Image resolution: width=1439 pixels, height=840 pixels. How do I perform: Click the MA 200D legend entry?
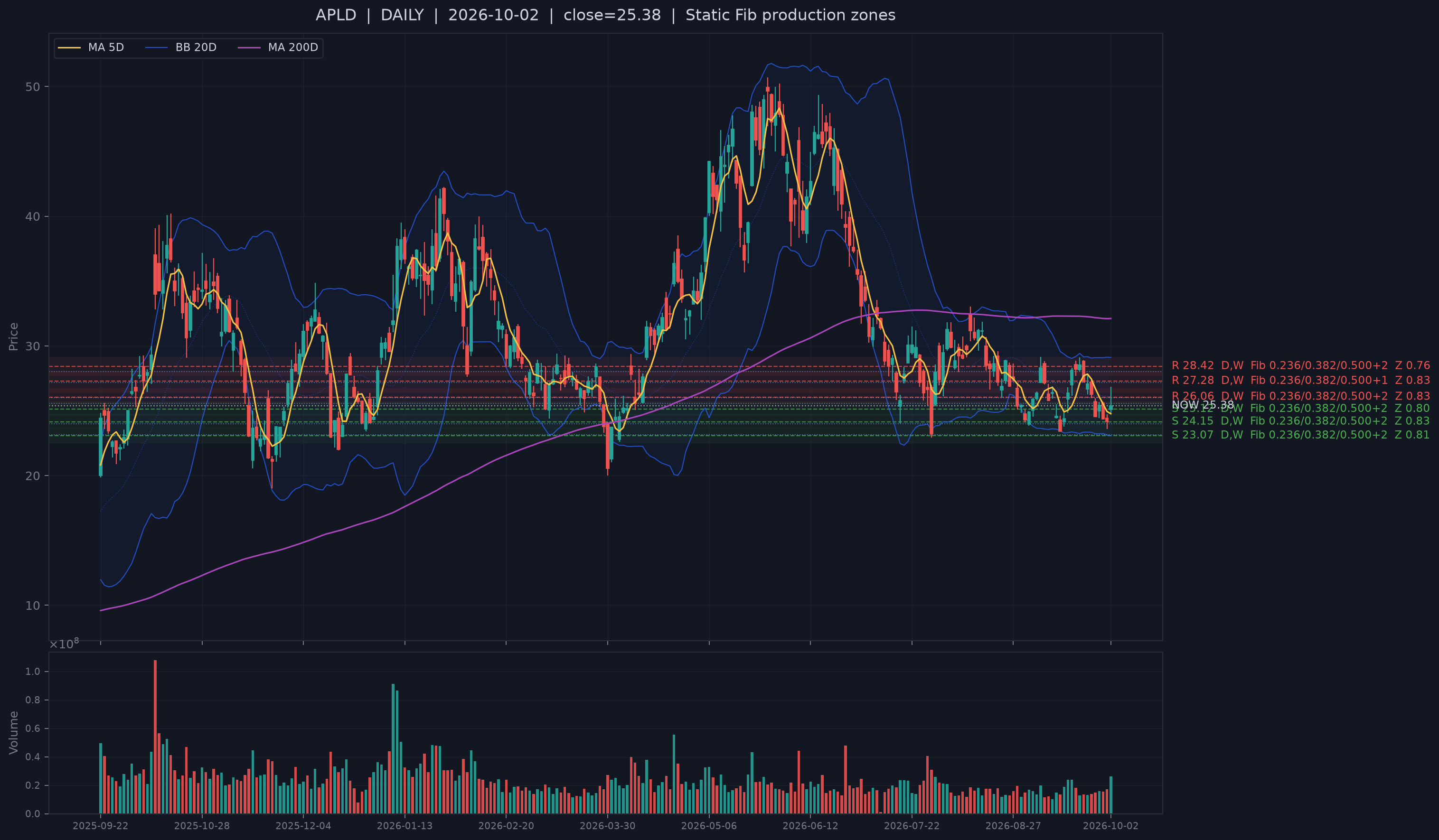(x=278, y=47)
